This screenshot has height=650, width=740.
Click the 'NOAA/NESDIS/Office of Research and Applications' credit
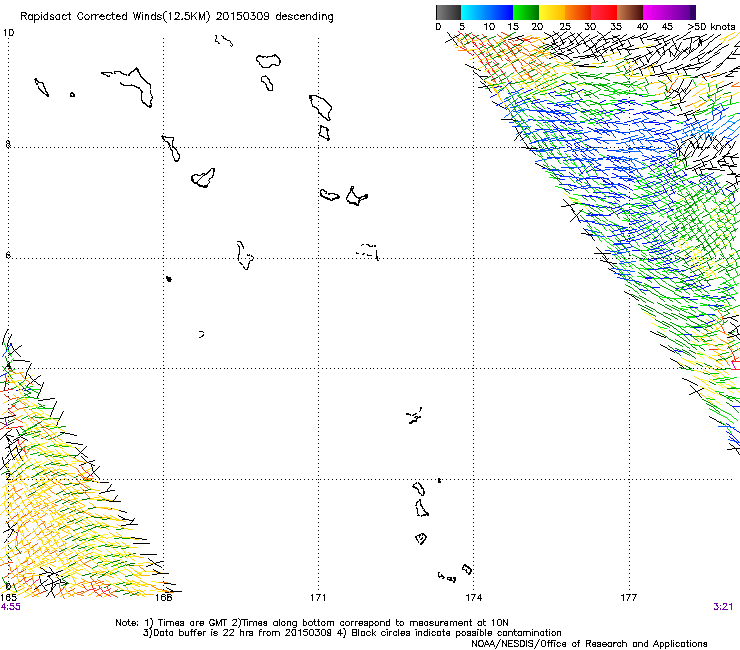[x=589, y=644]
